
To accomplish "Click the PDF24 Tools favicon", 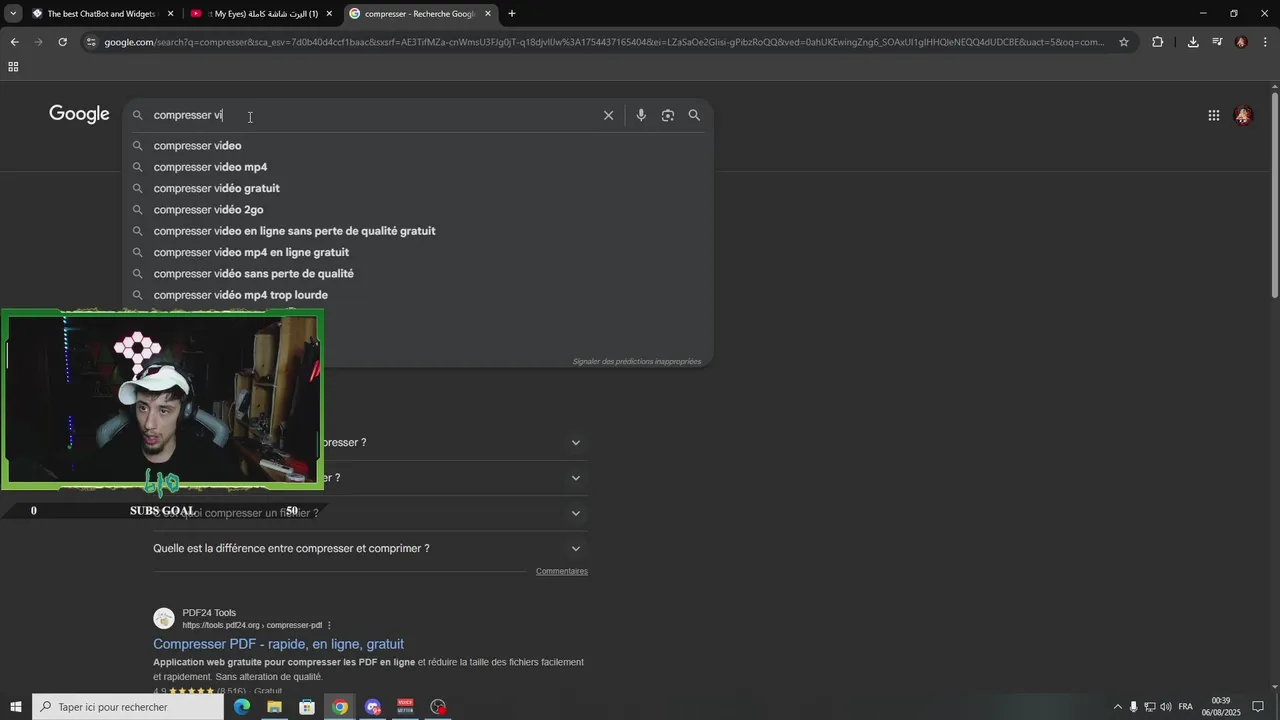I will (x=164, y=618).
